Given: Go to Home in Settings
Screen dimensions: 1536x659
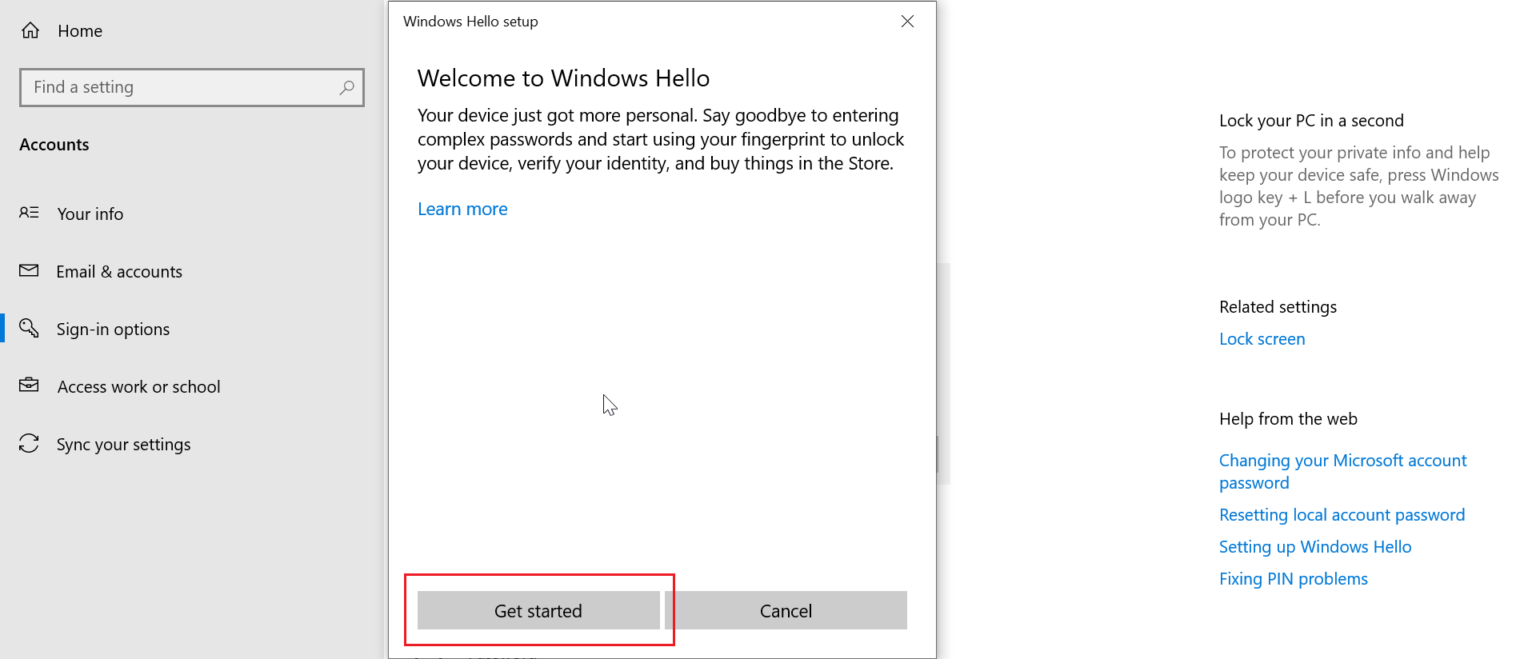Looking at the screenshot, I should tap(80, 31).
